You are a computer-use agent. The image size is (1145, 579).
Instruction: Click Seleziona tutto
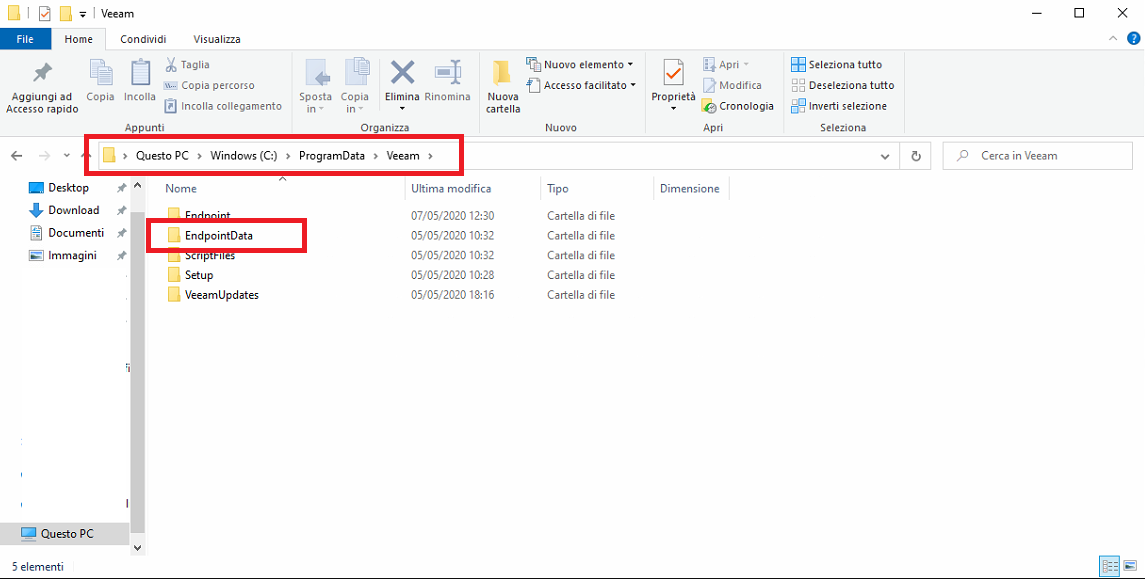click(837, 64)
